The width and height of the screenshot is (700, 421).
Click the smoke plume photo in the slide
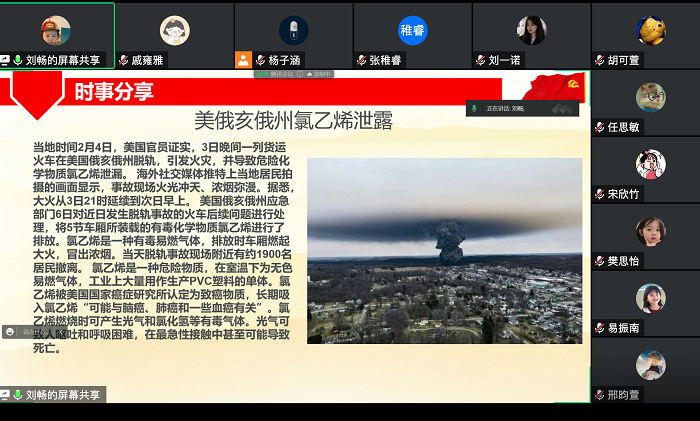(444, 251)
